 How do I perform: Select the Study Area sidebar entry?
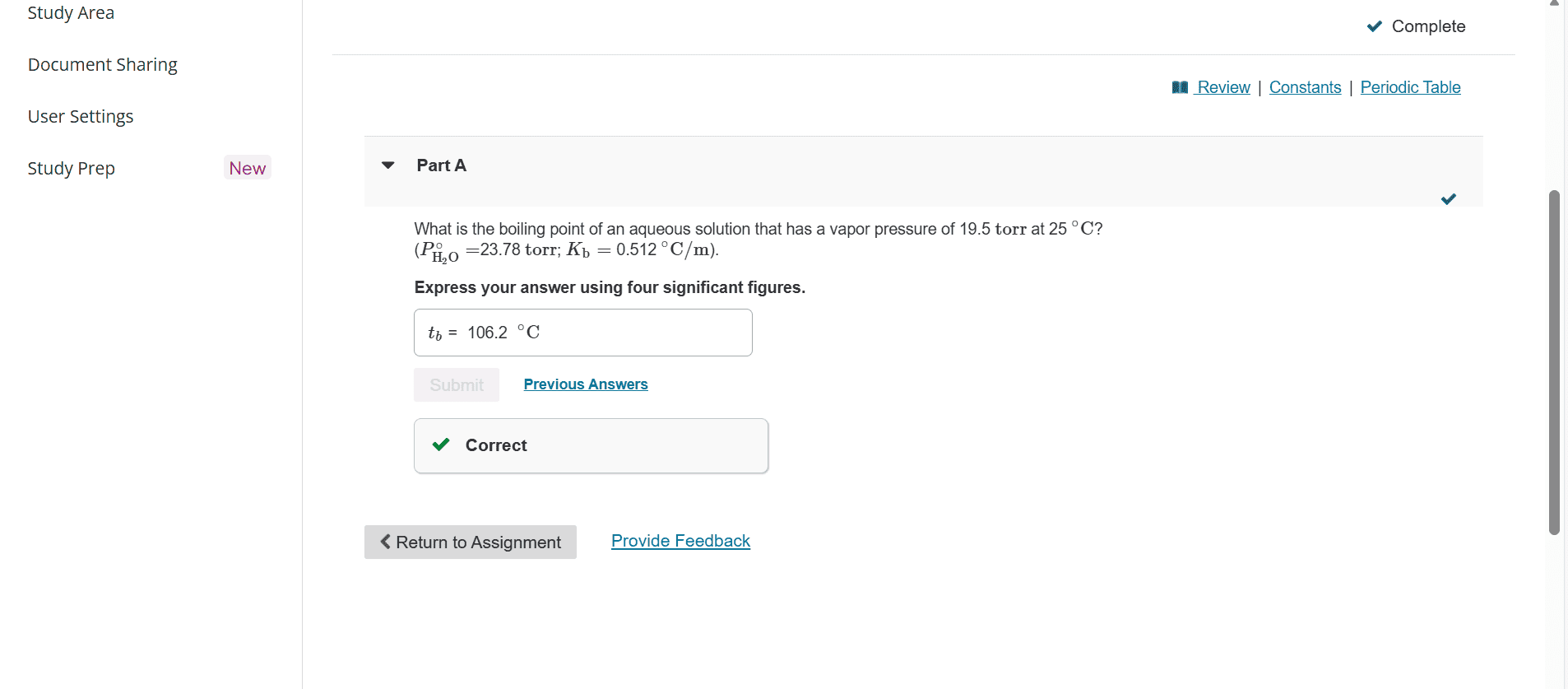click(x=71, y=12)
